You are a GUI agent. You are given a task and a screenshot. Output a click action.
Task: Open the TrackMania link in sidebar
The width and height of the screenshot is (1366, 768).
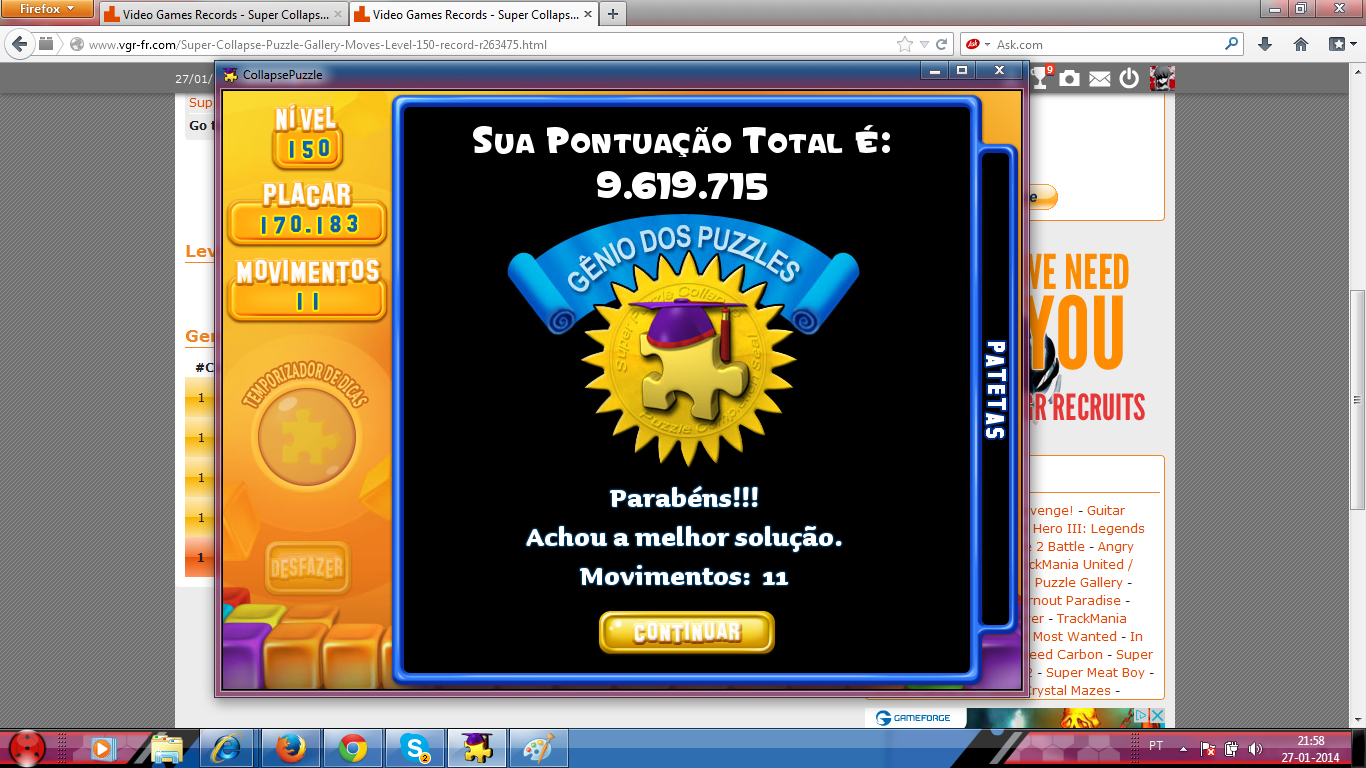[x=1091, y=618]
